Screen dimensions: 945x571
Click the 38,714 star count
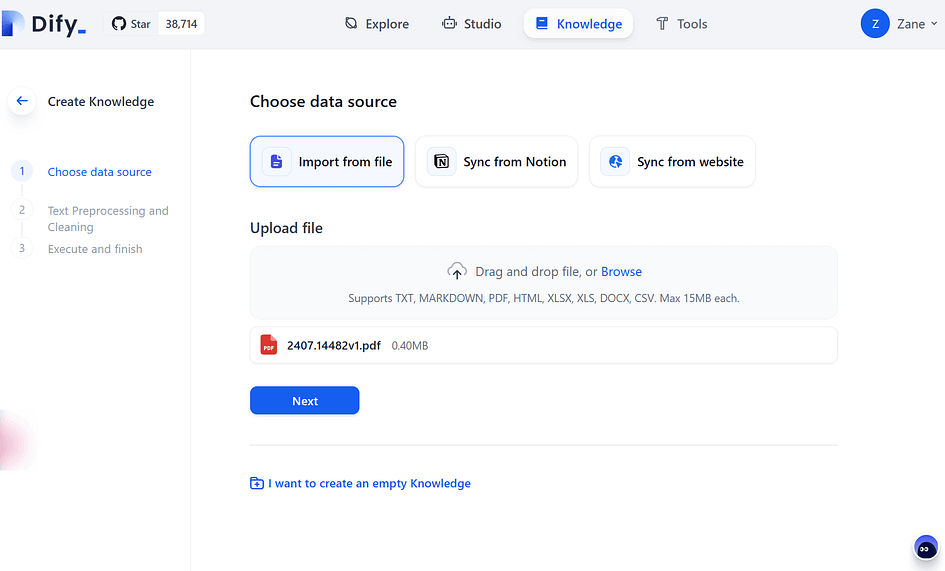pyautogui.click(x=181, y=24)
